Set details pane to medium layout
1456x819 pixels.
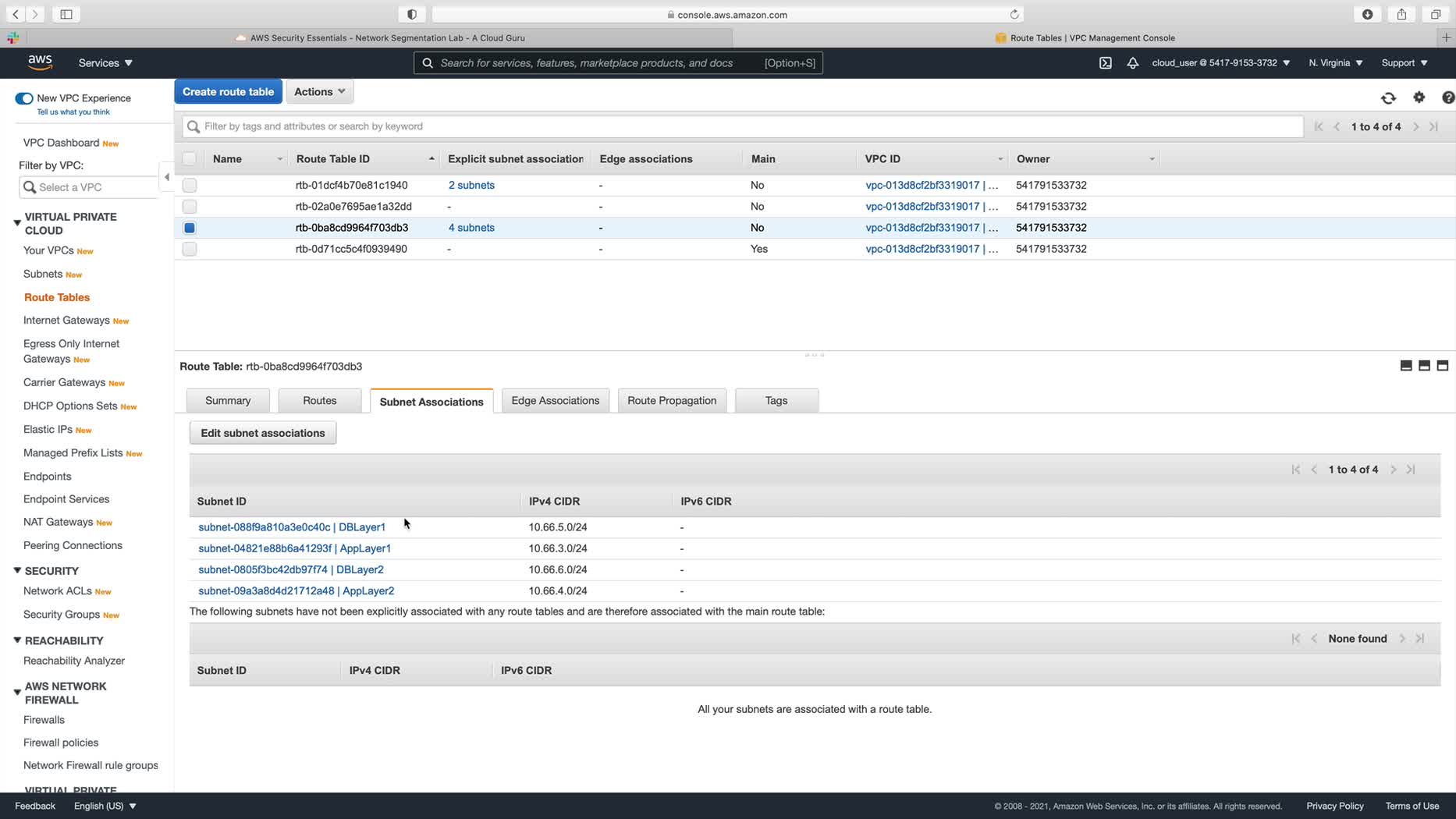pos(1424,366)
